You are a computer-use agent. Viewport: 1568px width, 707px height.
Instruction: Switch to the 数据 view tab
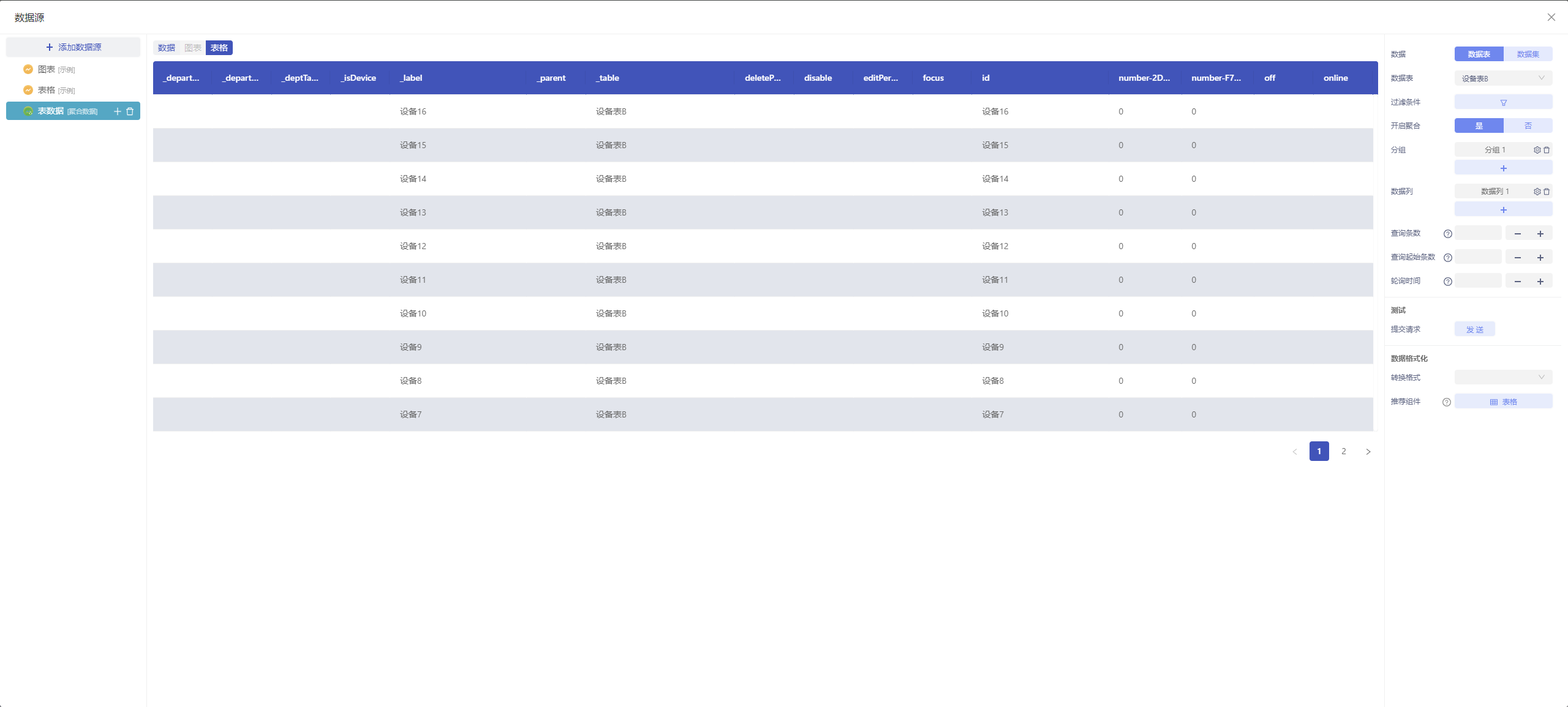(x=167, y=48)
